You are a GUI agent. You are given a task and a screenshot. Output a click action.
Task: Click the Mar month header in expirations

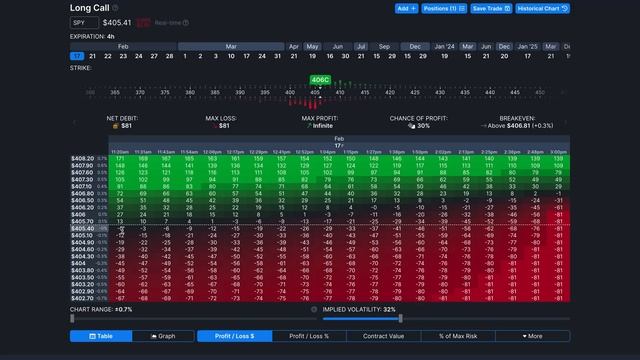click(231, 47)
